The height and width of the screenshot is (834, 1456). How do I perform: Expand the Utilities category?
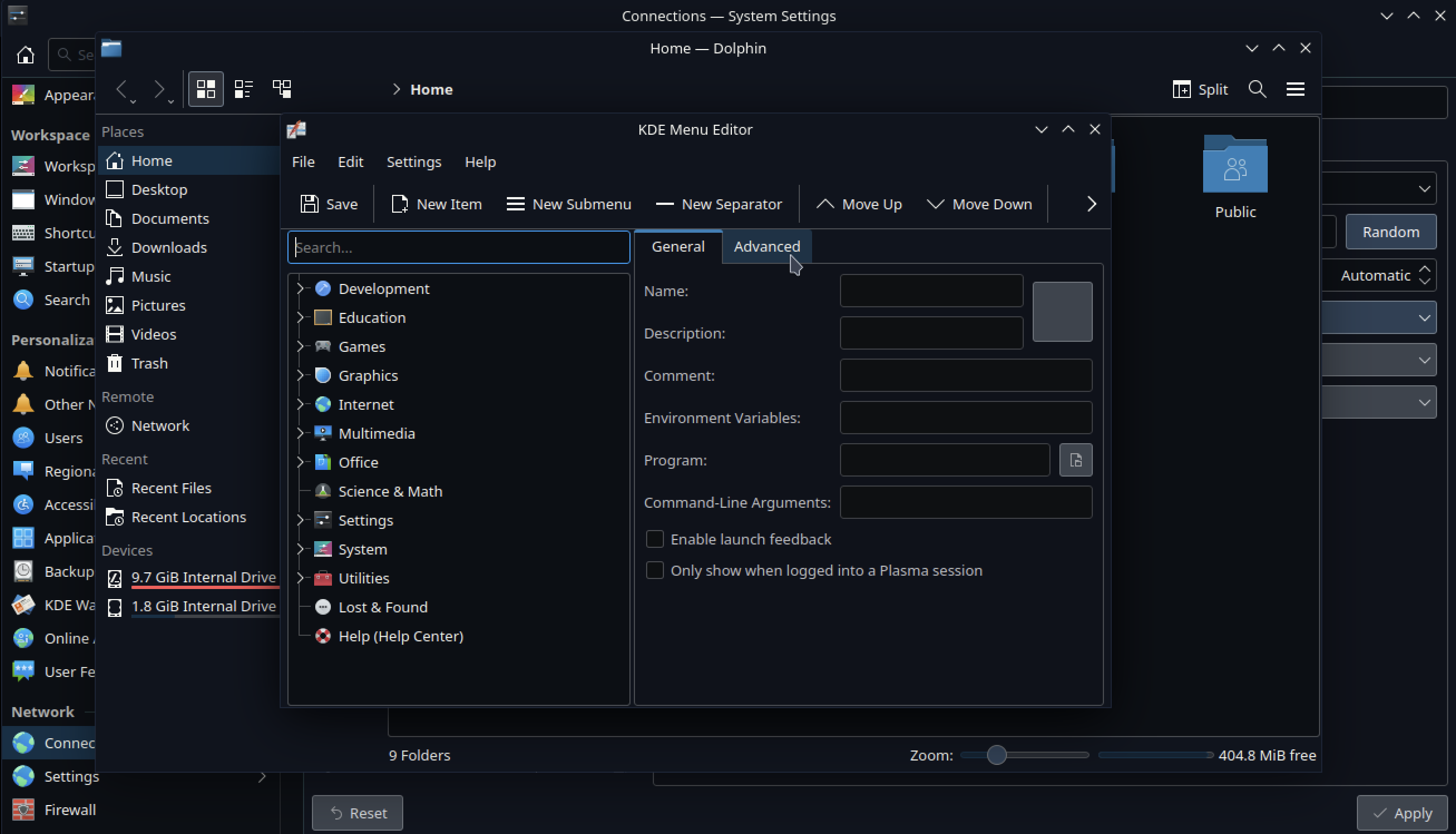[300, 578]
